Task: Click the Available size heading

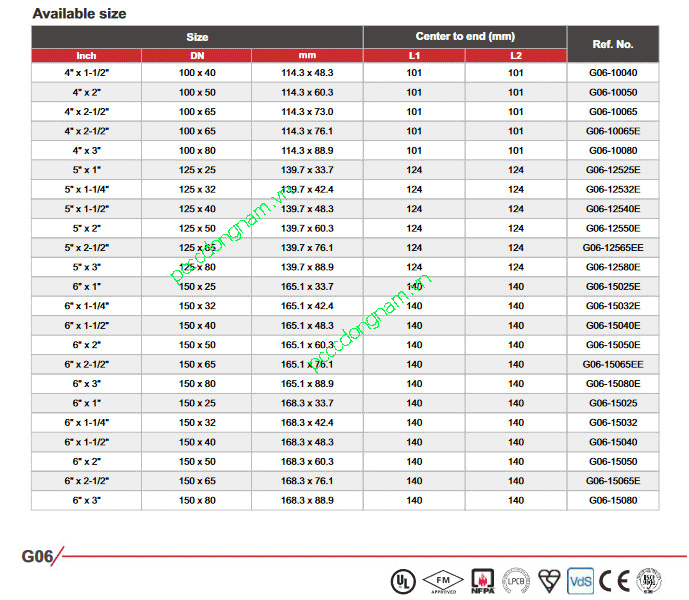Action: [80, 14]
